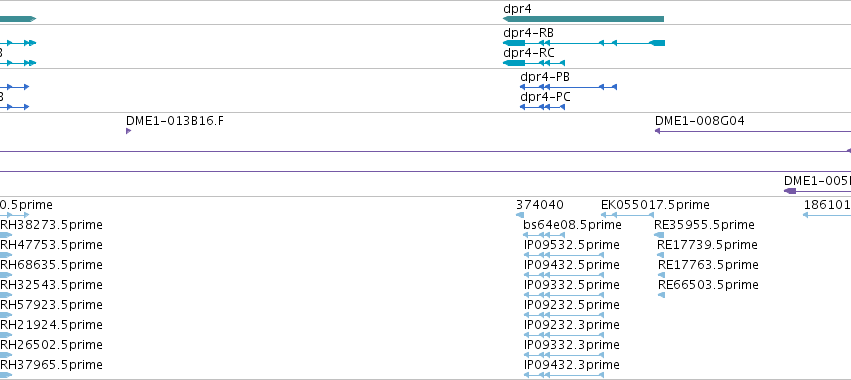Select the 186101 EST feature line

[827, 215]
